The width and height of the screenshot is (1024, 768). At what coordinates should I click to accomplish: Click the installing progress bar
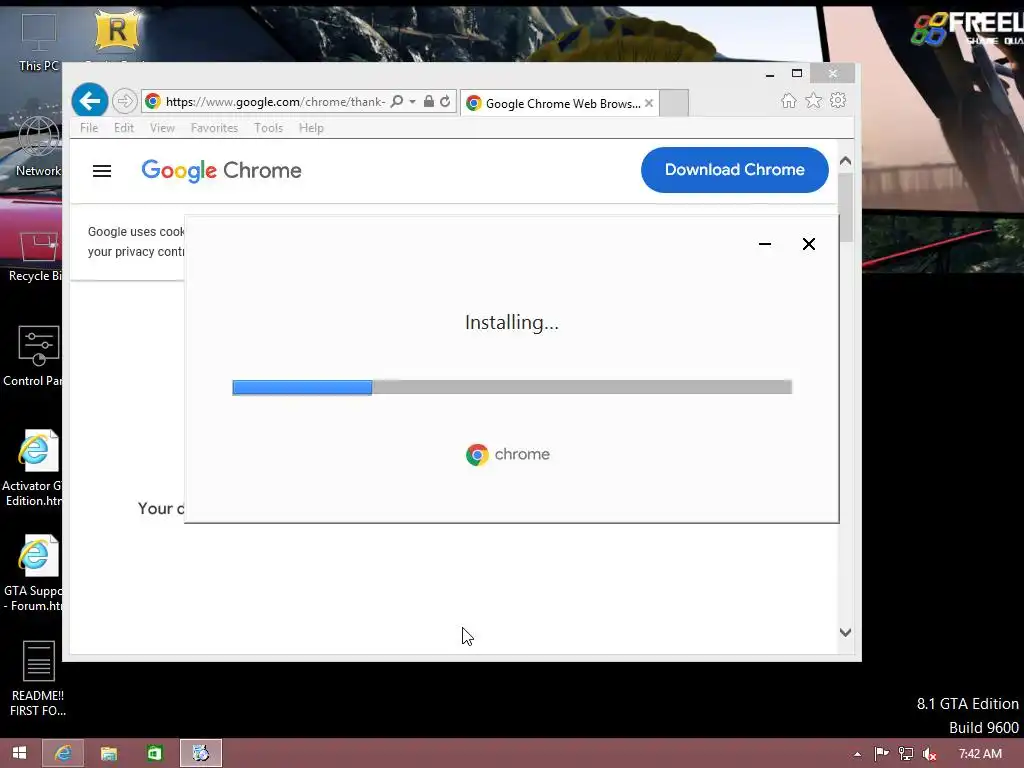(x=512, y=387)
